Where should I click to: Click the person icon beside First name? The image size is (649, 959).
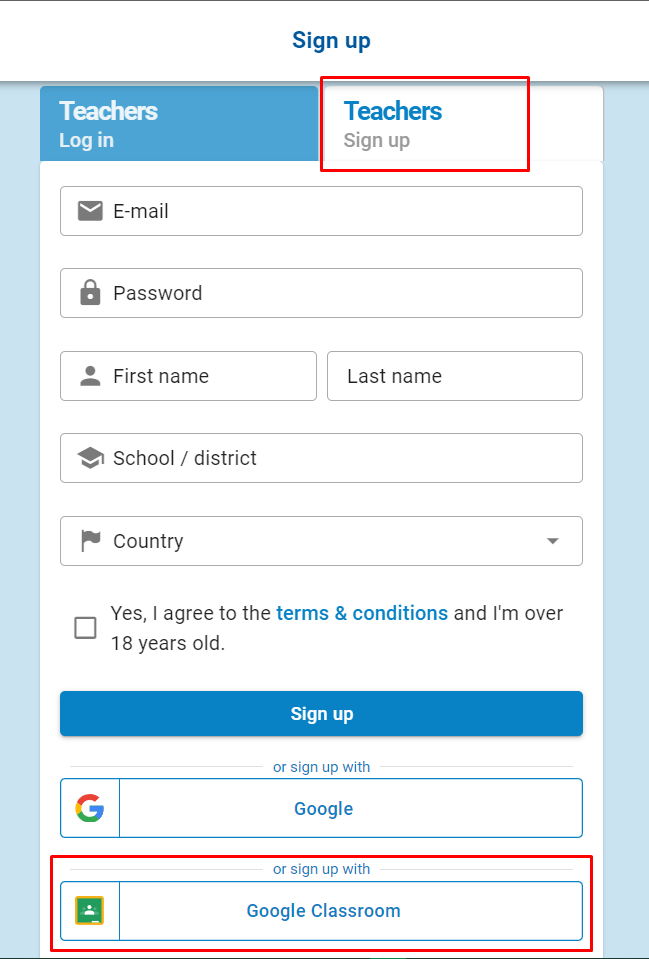click(90, 376)
